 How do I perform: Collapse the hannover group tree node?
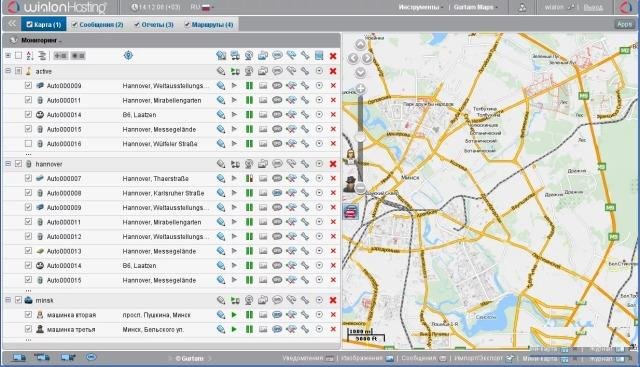pos(8,163)
